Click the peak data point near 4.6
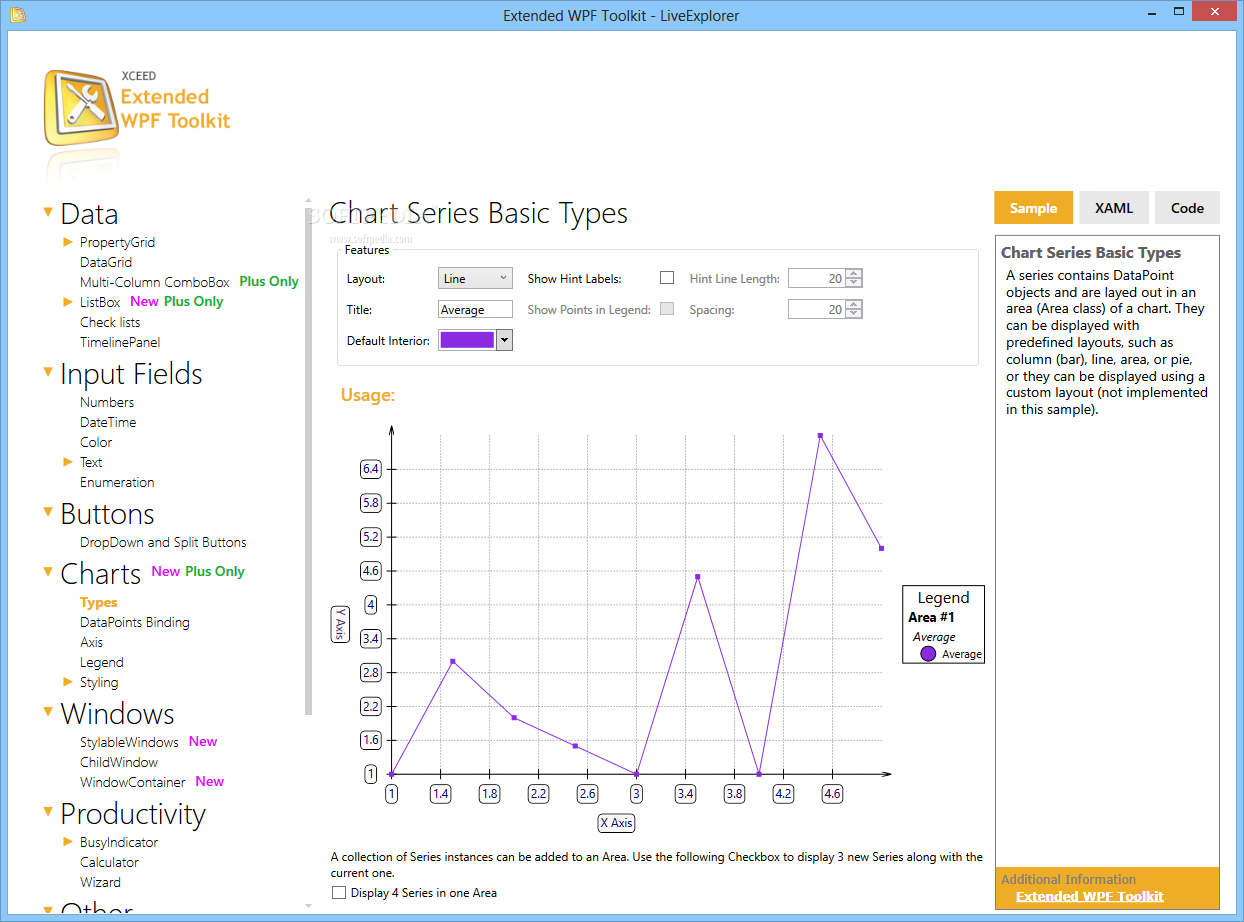1244x922 pixels. click(820, 435)
